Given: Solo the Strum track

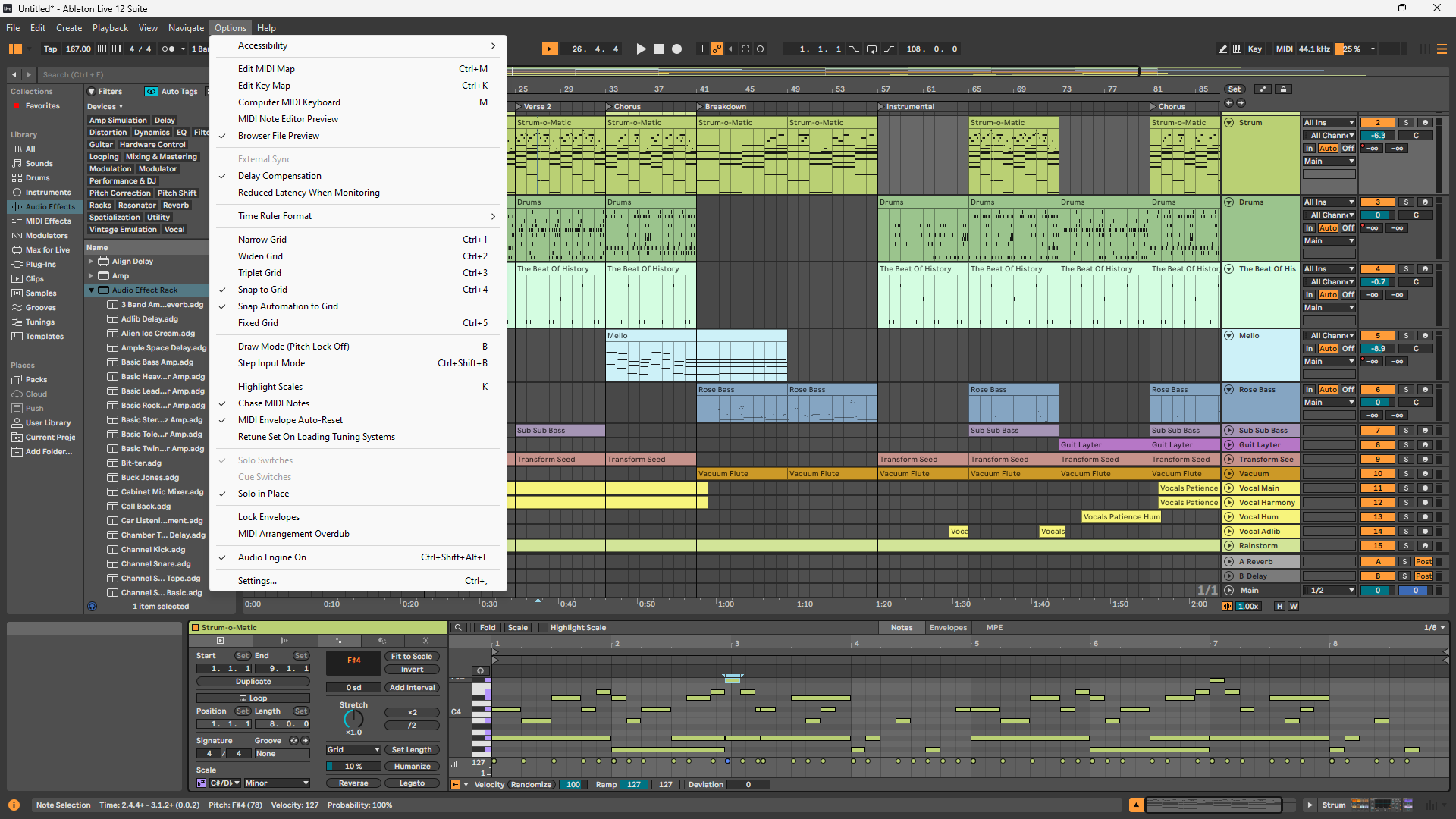Looking at the screenshot, I should pyautogui.click(x=1405, y=123).
